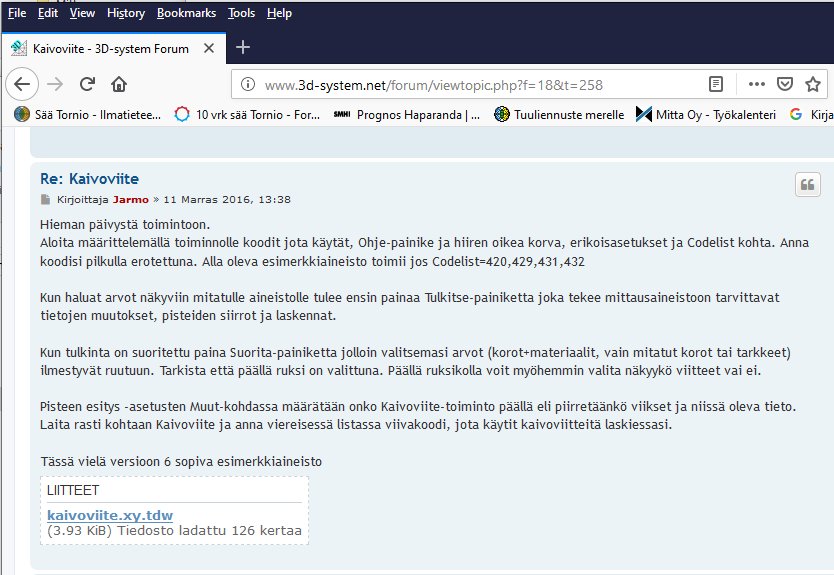Quote the post with quote button
The width and height of the screenshot is (834, 575).
[807, 185]
